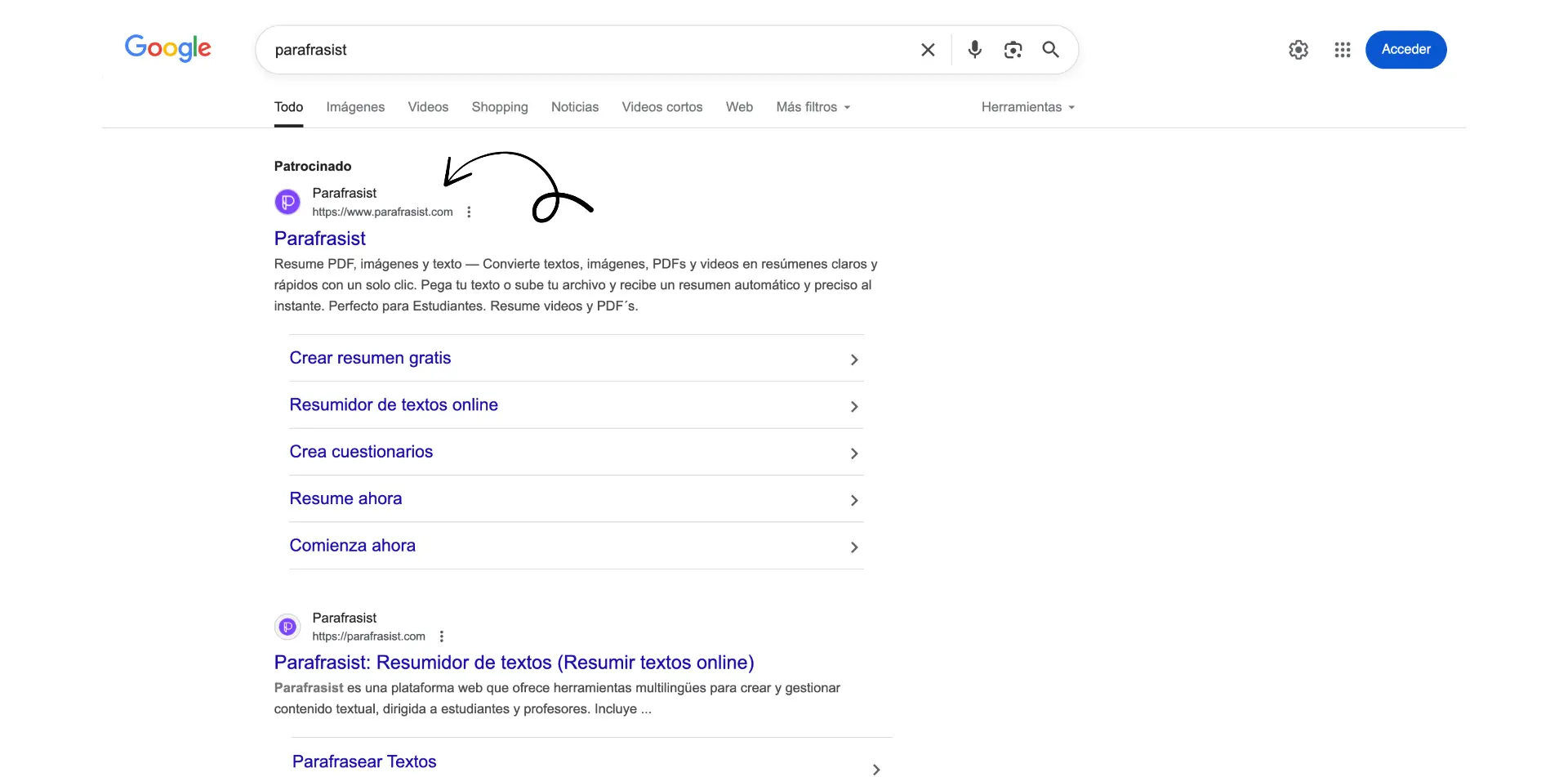Viewport: 1568px width, 777px height.
Task: Expand the Más filtros dropdown
Action: pos(813,107)
